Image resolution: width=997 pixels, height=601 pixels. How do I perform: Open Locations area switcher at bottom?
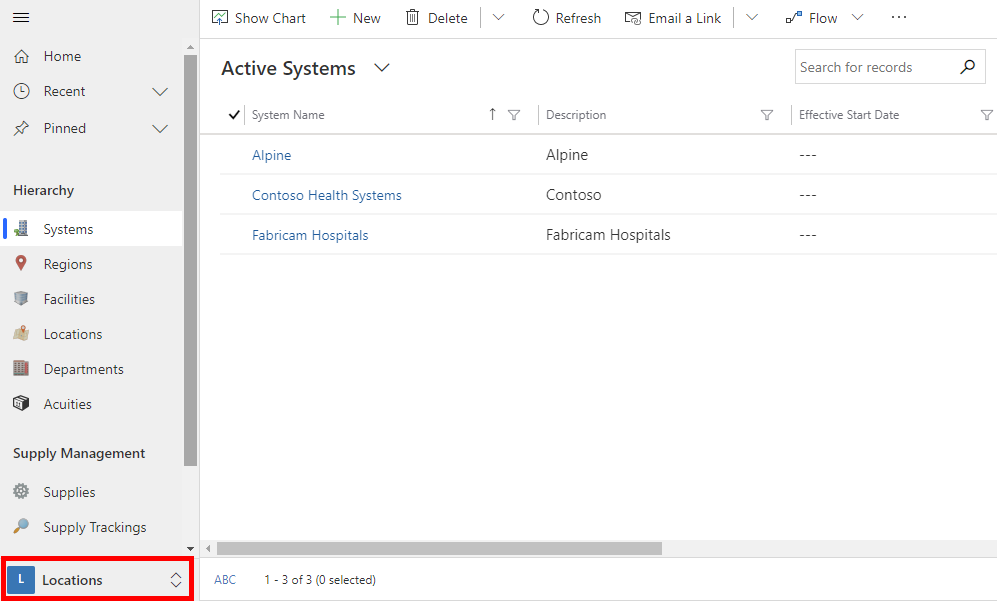click(96, 579)
